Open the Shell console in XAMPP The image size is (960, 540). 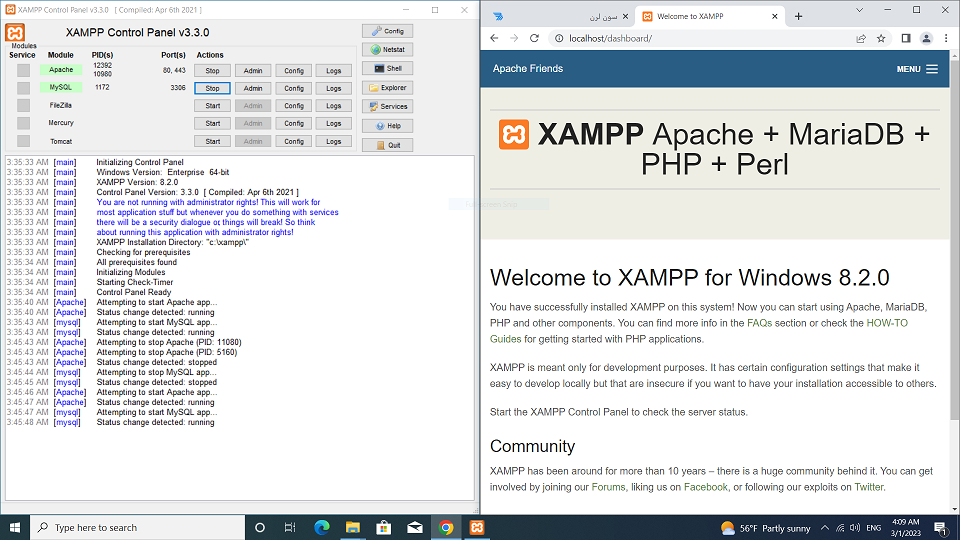(387, 69)
